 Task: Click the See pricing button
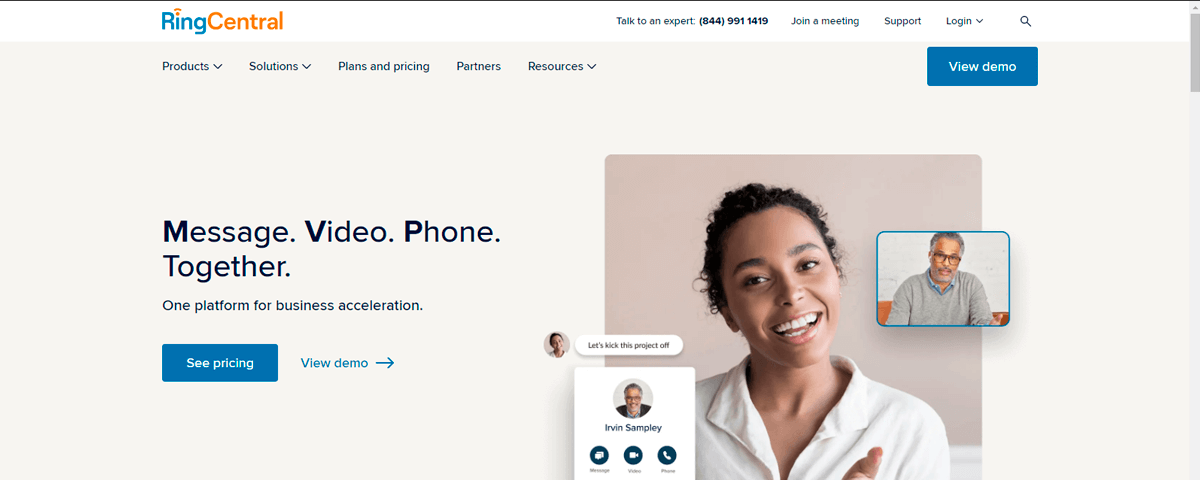[x=220, y=363]
